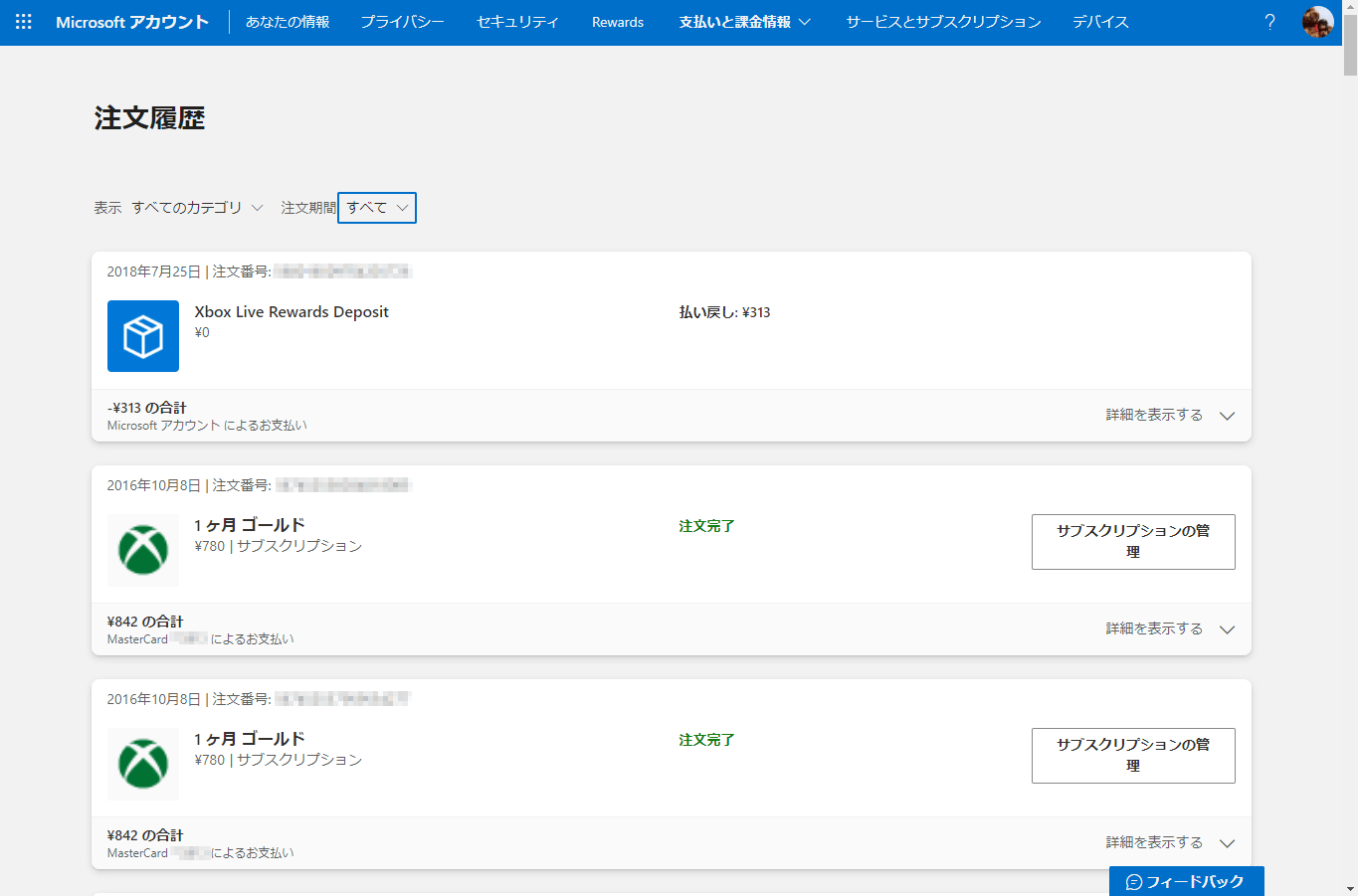Open サービスとサブスクリプション tab

tap(943, 22)
